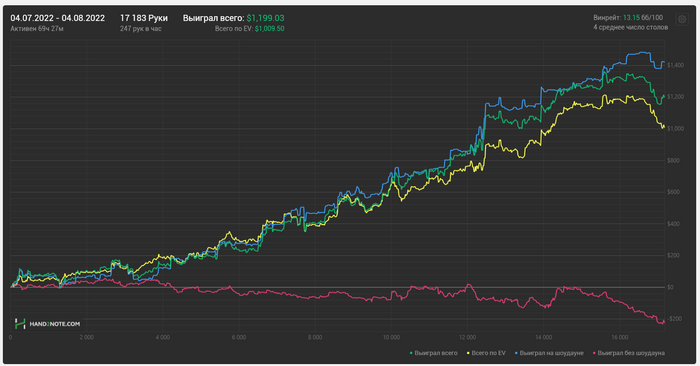The height and width of the screenshot is (366, 700).
Task: Click the '4 среднее число столов' label
Action: 630,27
